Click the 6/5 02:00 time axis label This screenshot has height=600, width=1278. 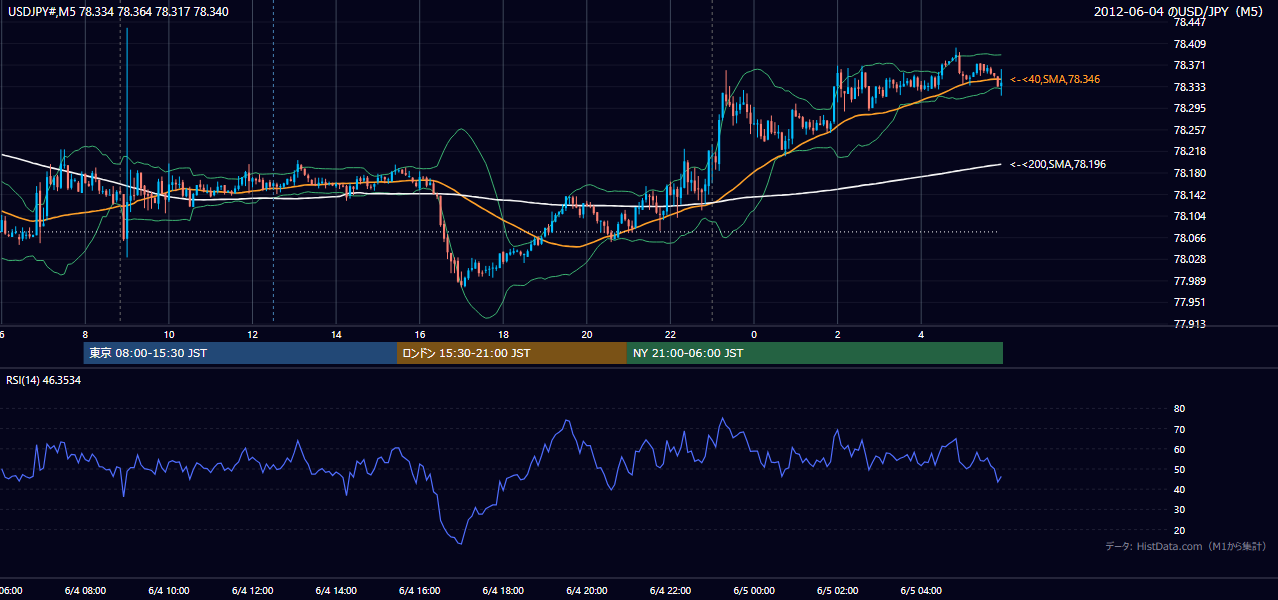[x=838, y=590]
